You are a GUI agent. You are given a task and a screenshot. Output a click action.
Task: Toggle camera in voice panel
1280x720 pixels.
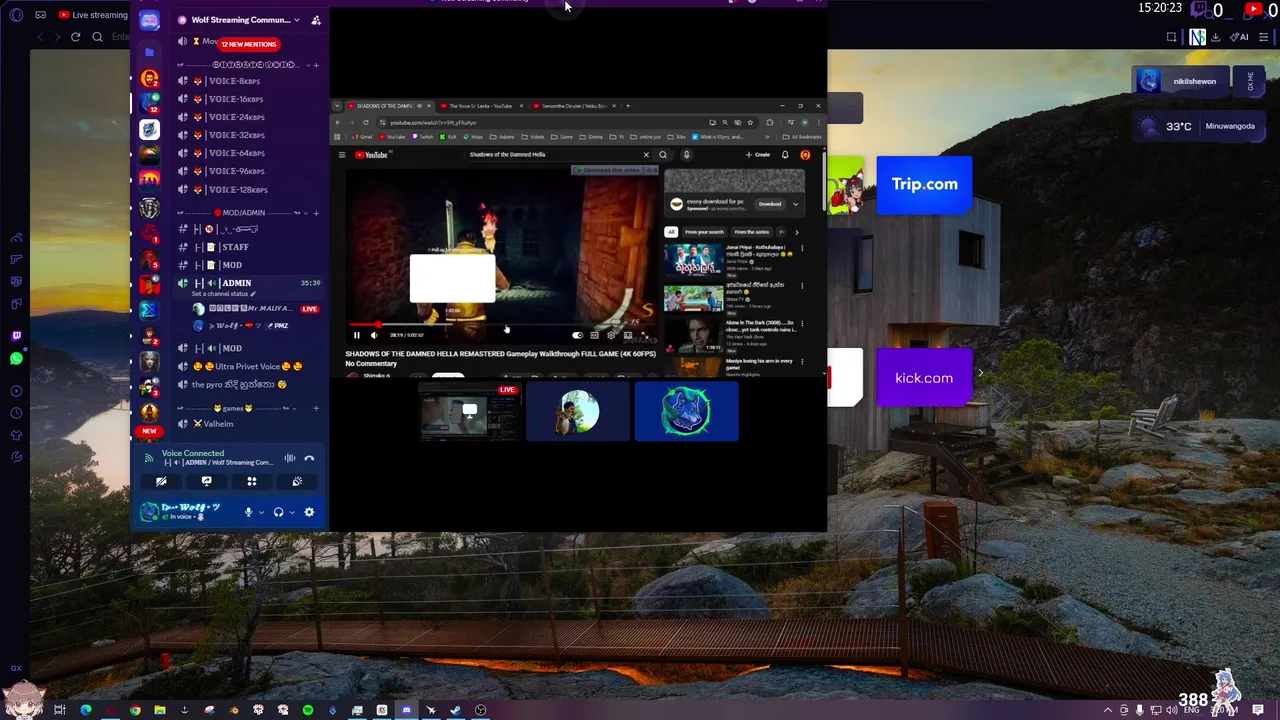(161, 482)
